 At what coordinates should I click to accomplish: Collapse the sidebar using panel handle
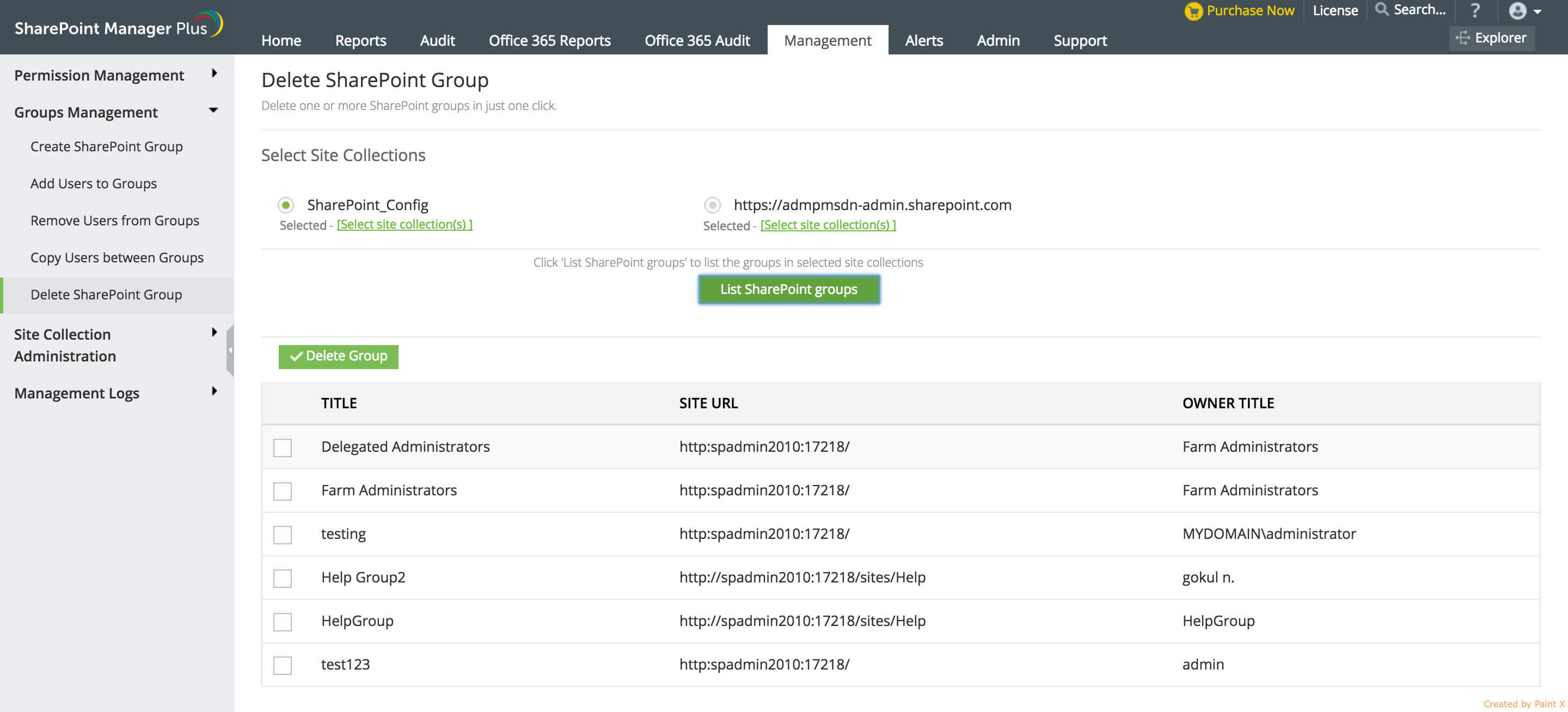coord(230,350)
